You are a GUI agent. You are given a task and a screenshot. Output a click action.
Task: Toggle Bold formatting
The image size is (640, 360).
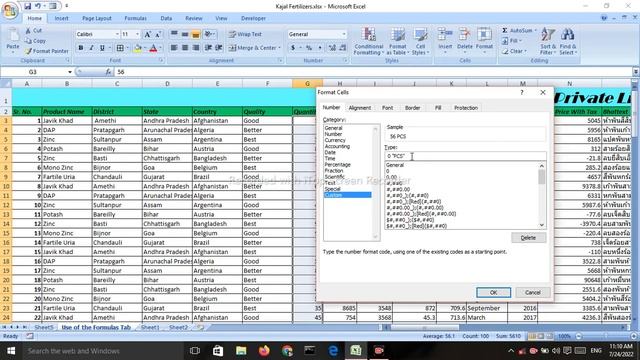(x=80, y=48)
